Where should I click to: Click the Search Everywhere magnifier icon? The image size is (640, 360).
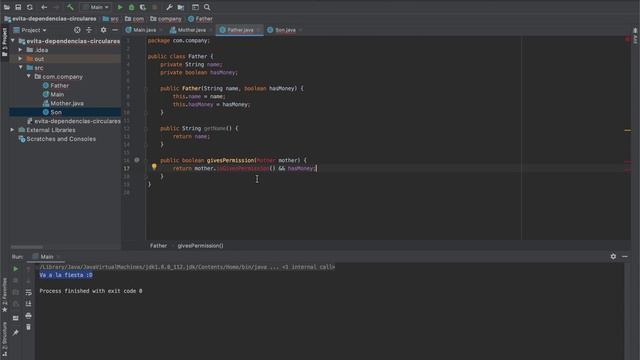pyautogui.click(x=207, y=7)
